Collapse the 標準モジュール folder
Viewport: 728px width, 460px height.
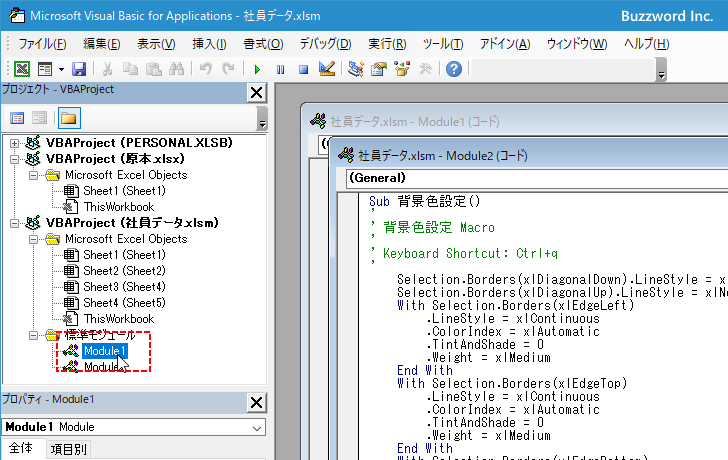pyautogui.click(x=33, y=335)
